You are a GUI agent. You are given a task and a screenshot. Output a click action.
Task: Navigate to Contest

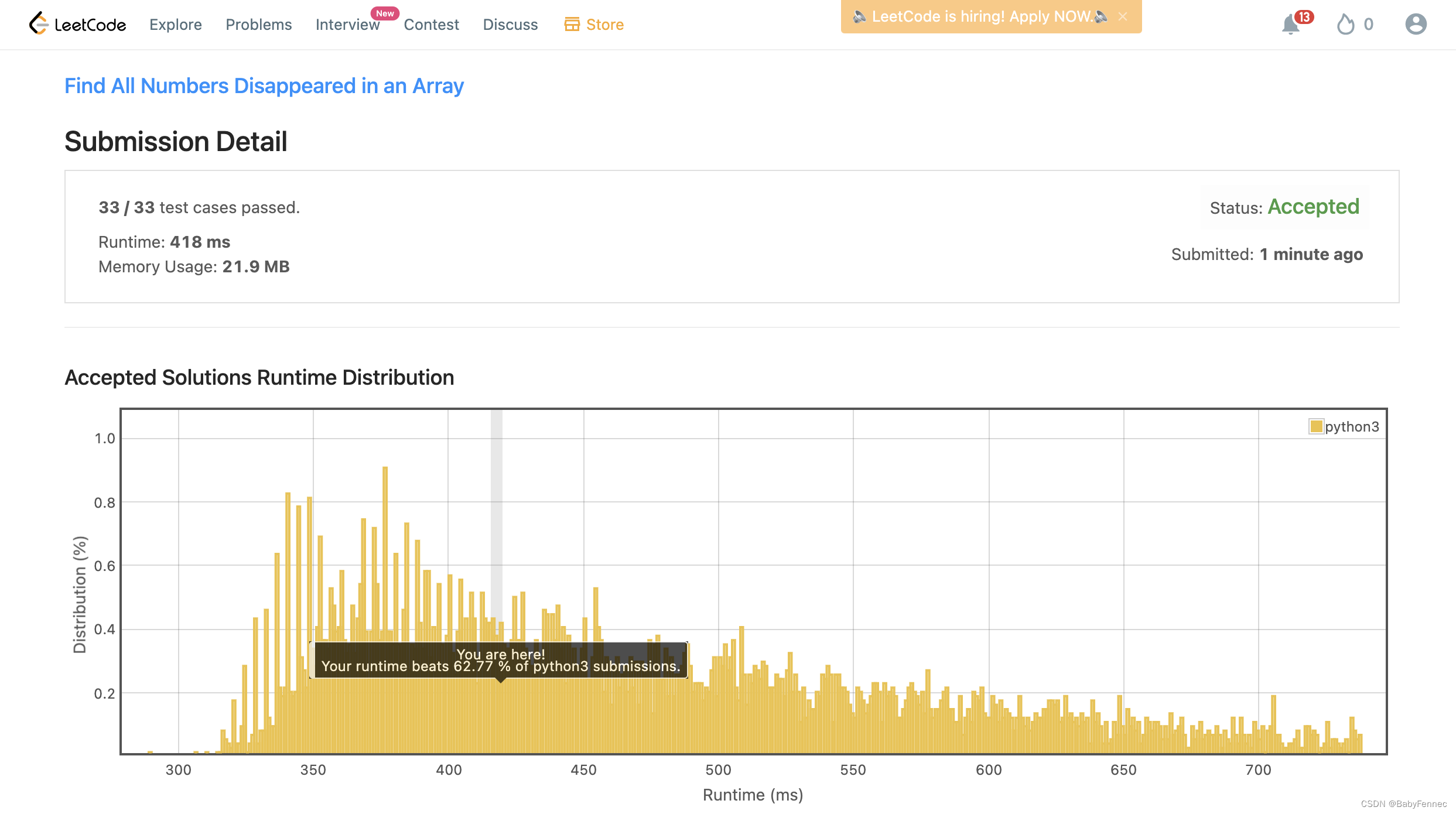tap(431, 25)
